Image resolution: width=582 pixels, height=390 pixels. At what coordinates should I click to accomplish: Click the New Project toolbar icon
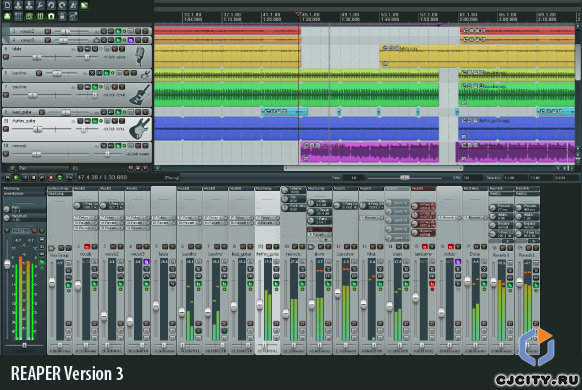7,5
